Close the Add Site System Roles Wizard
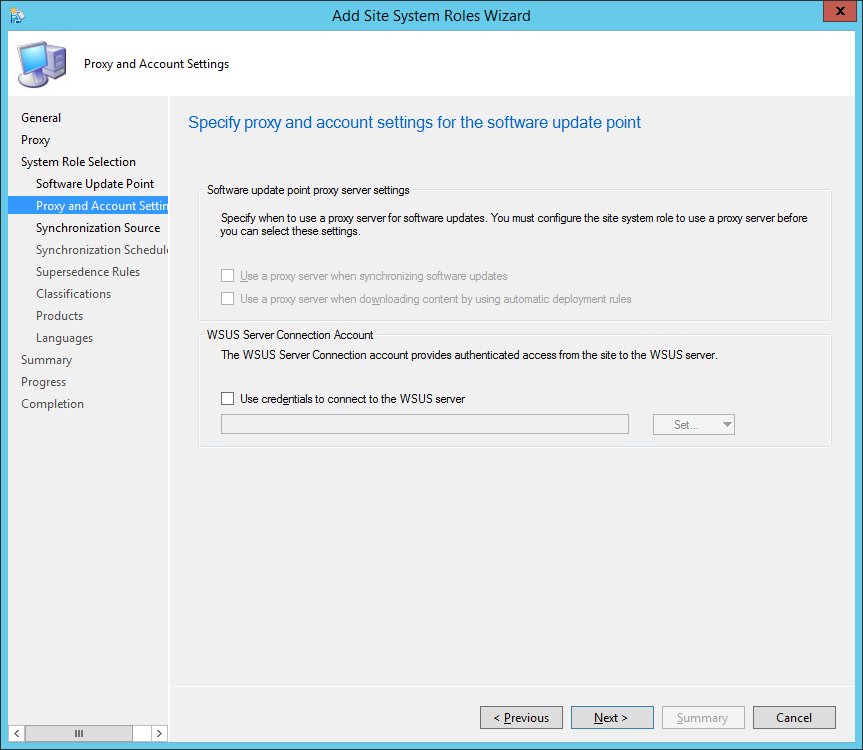Viewport: 863px width, 750px height. 840,11
